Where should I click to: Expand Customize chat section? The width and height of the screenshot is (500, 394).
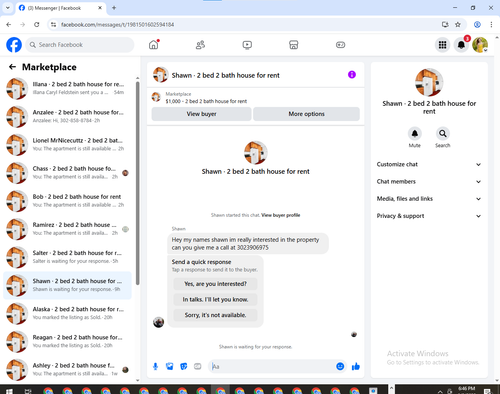point(429,164)
